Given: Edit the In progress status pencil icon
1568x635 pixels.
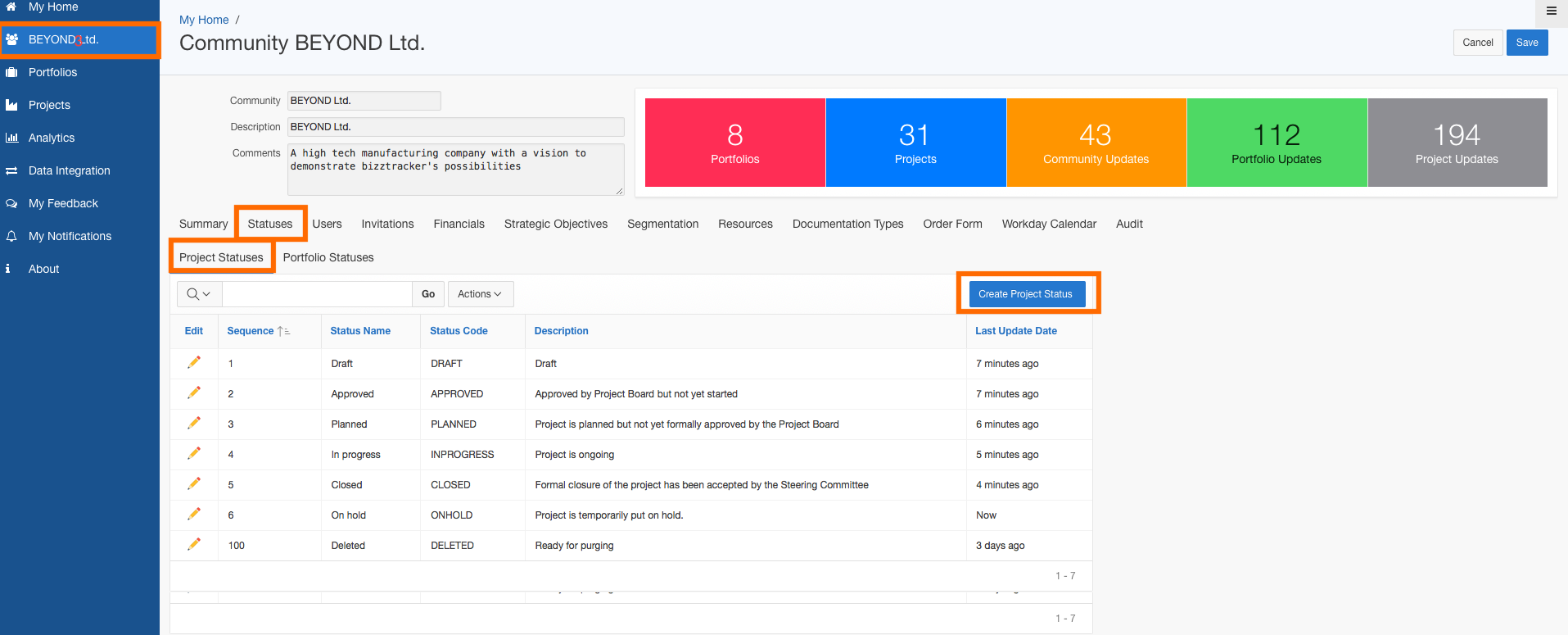Looking at the screenshot, I should pyautogui.click(x=194, y=453).
